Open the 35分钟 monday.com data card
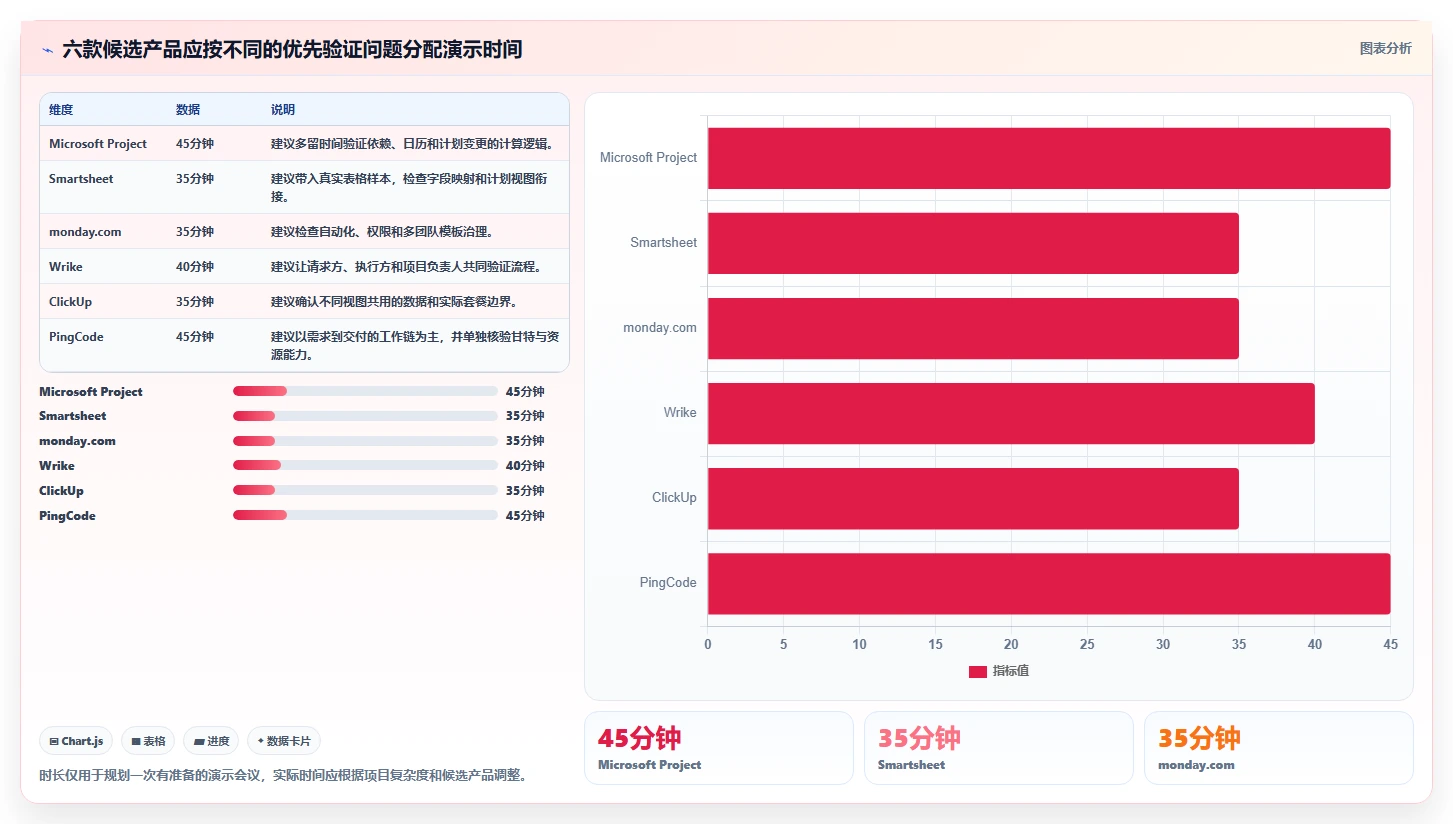This screenshot has height=824, width=1453. click(x=1278, y=748)
